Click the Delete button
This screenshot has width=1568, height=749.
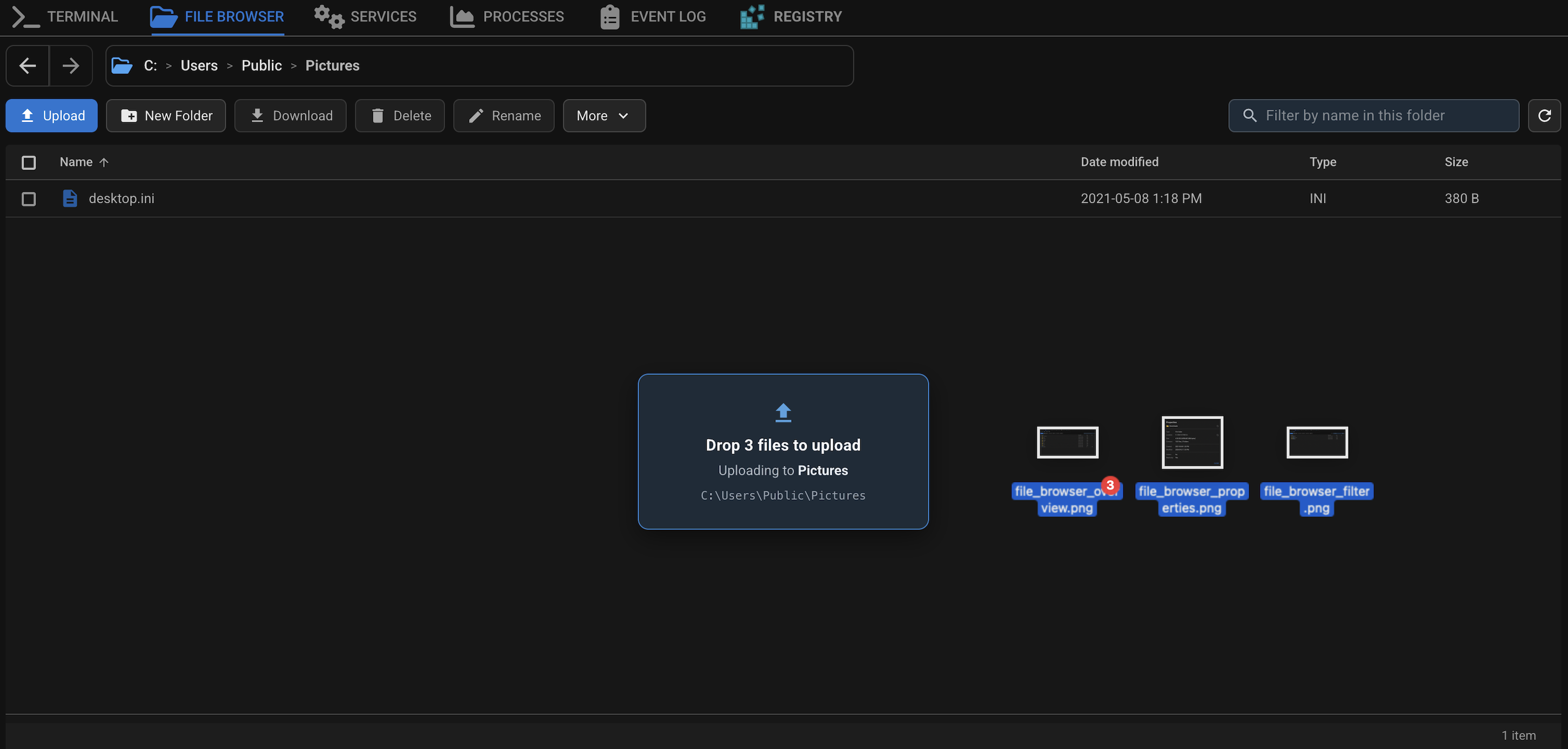click(400, 116)
